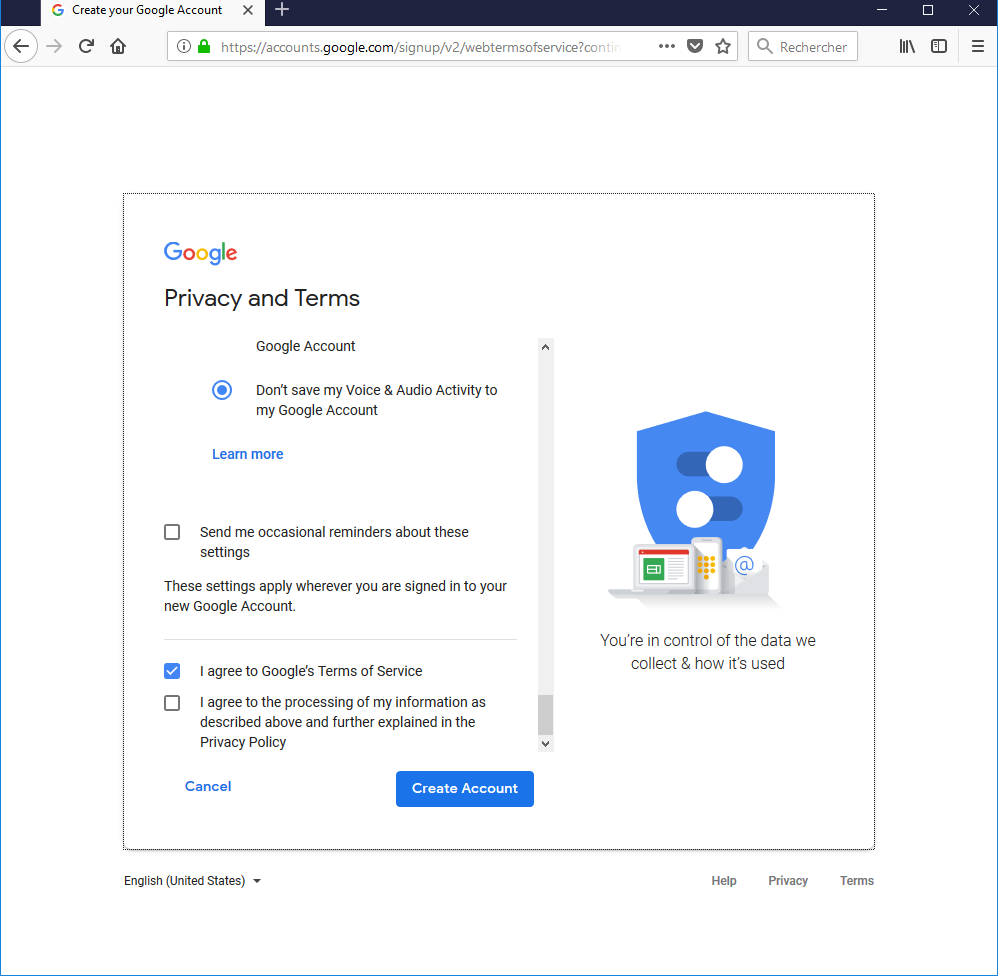Check 'Send me occasional reminders' checkbox
Screen dimensions: 998x976
(x=172, y=532)
